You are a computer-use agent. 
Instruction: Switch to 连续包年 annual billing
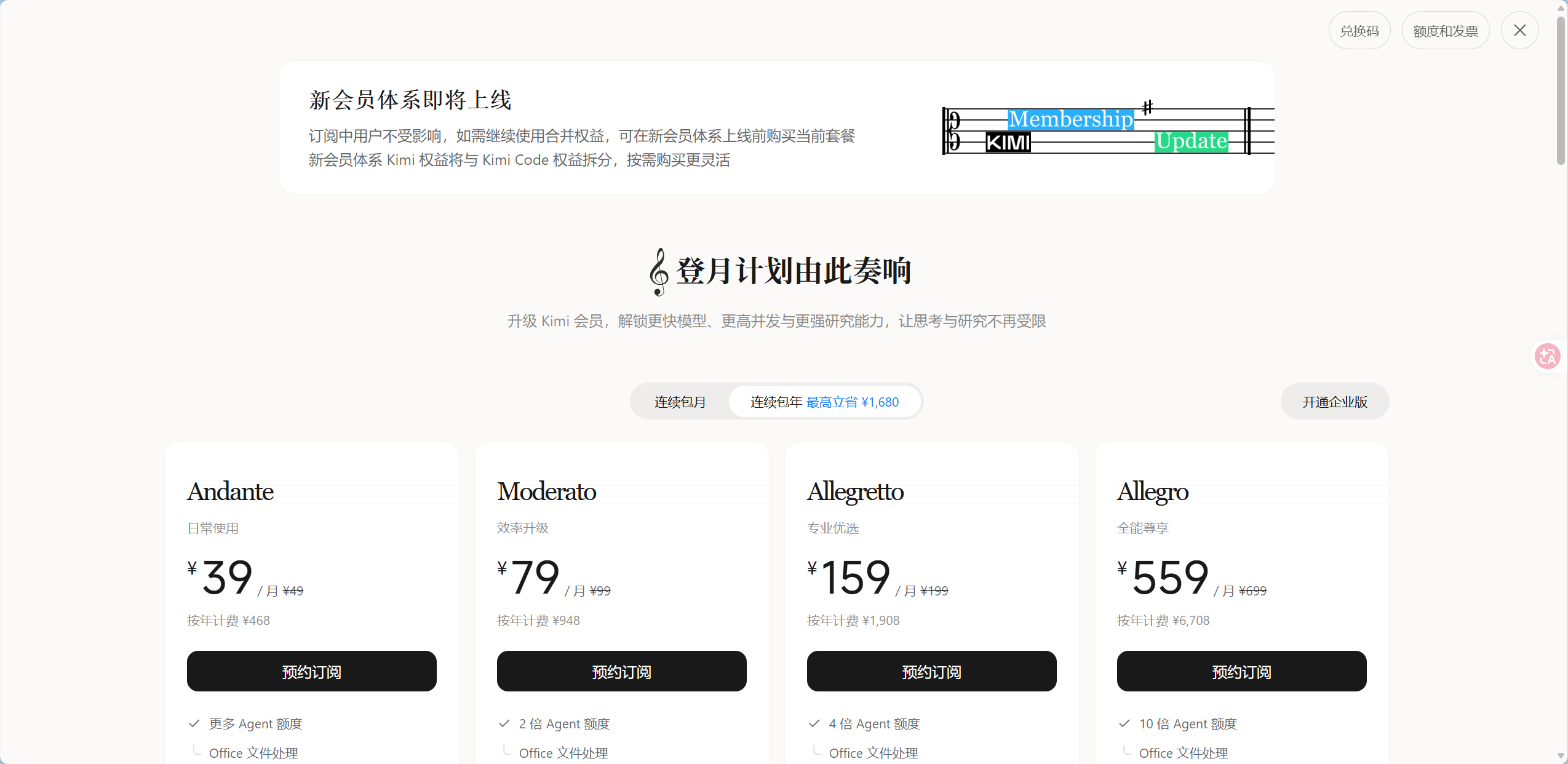tap(824, 402)
